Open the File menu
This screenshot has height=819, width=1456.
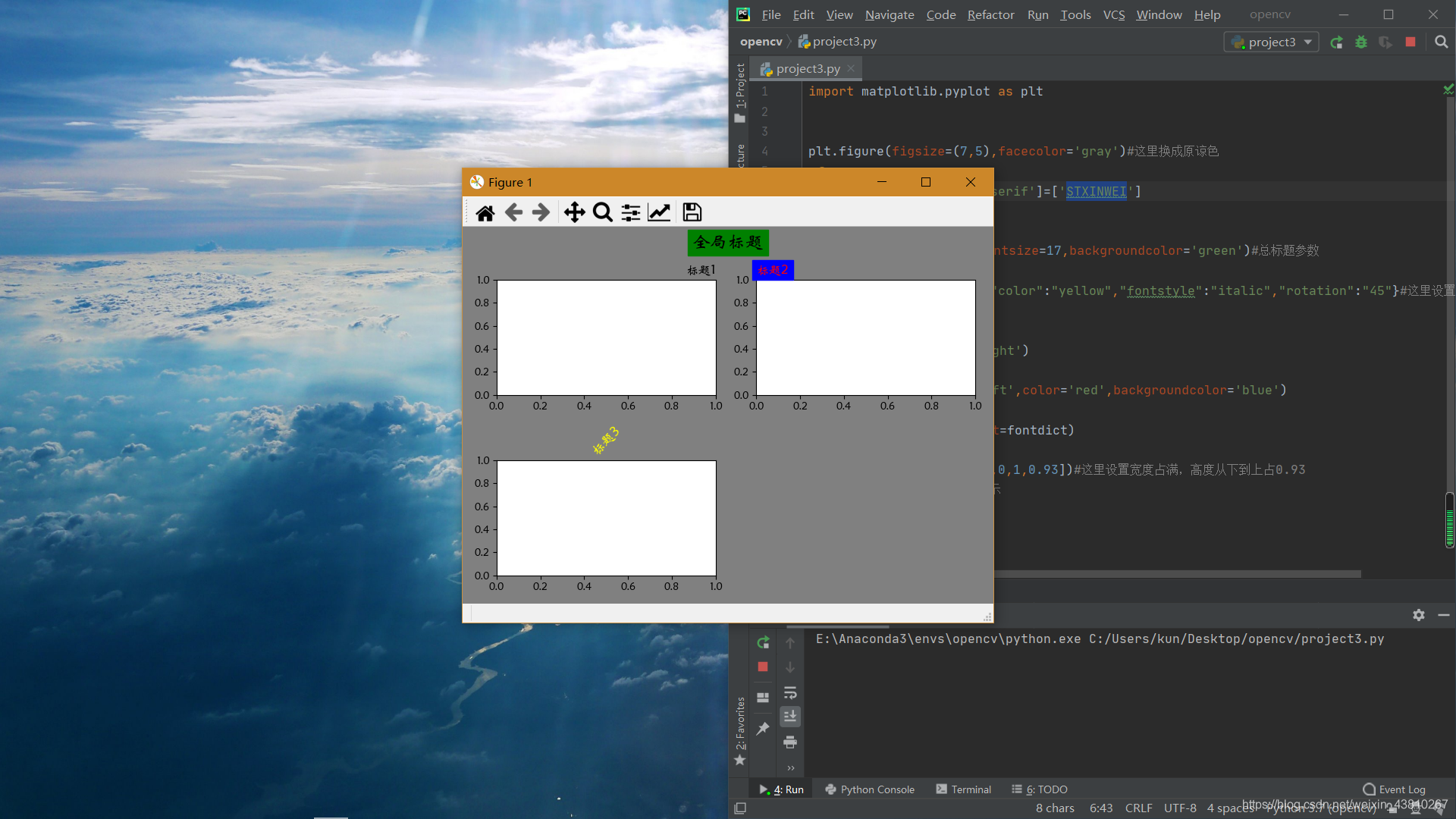(771, 14)
